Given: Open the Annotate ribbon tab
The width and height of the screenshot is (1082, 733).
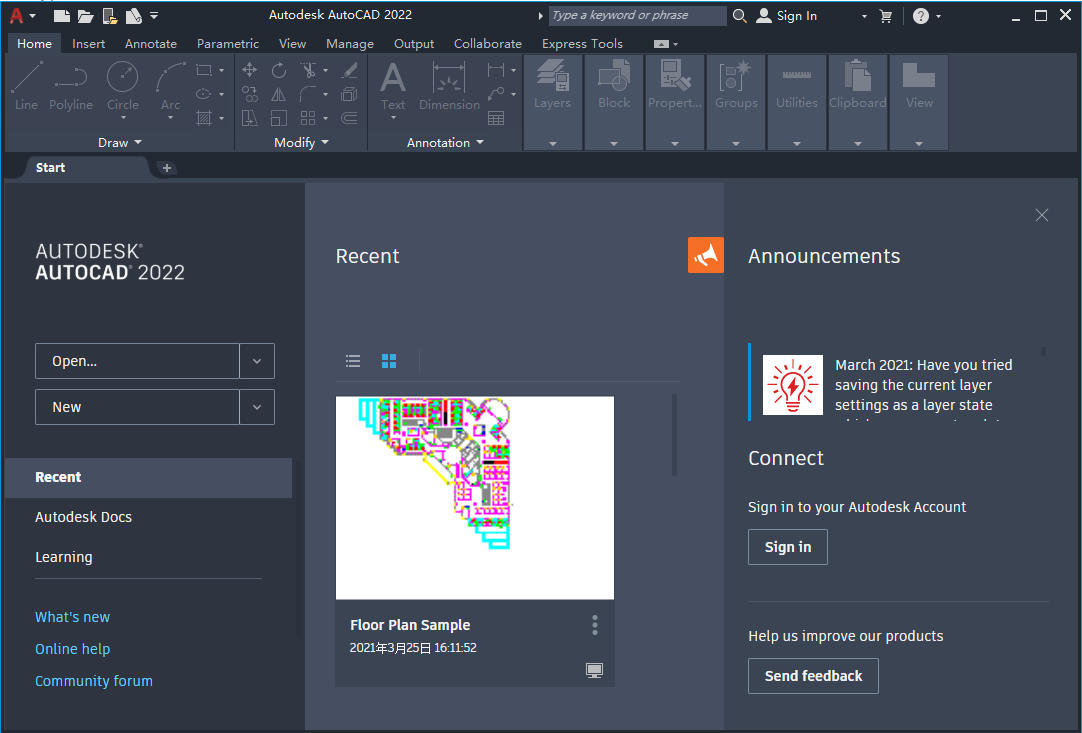Looking at the screenshot, I should point(150,43).
